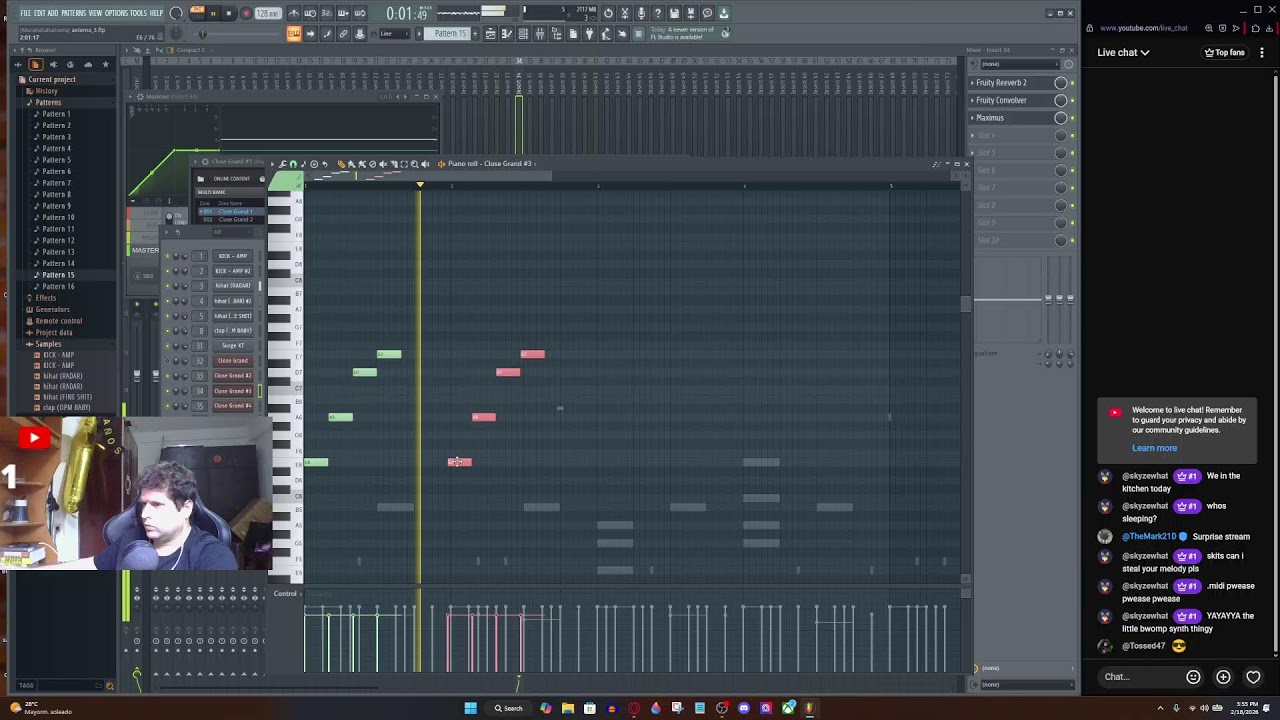Image resolution: width=1280 pixels, height=720 pixels.
Task: Click the transport stop button
Action: 229,14
